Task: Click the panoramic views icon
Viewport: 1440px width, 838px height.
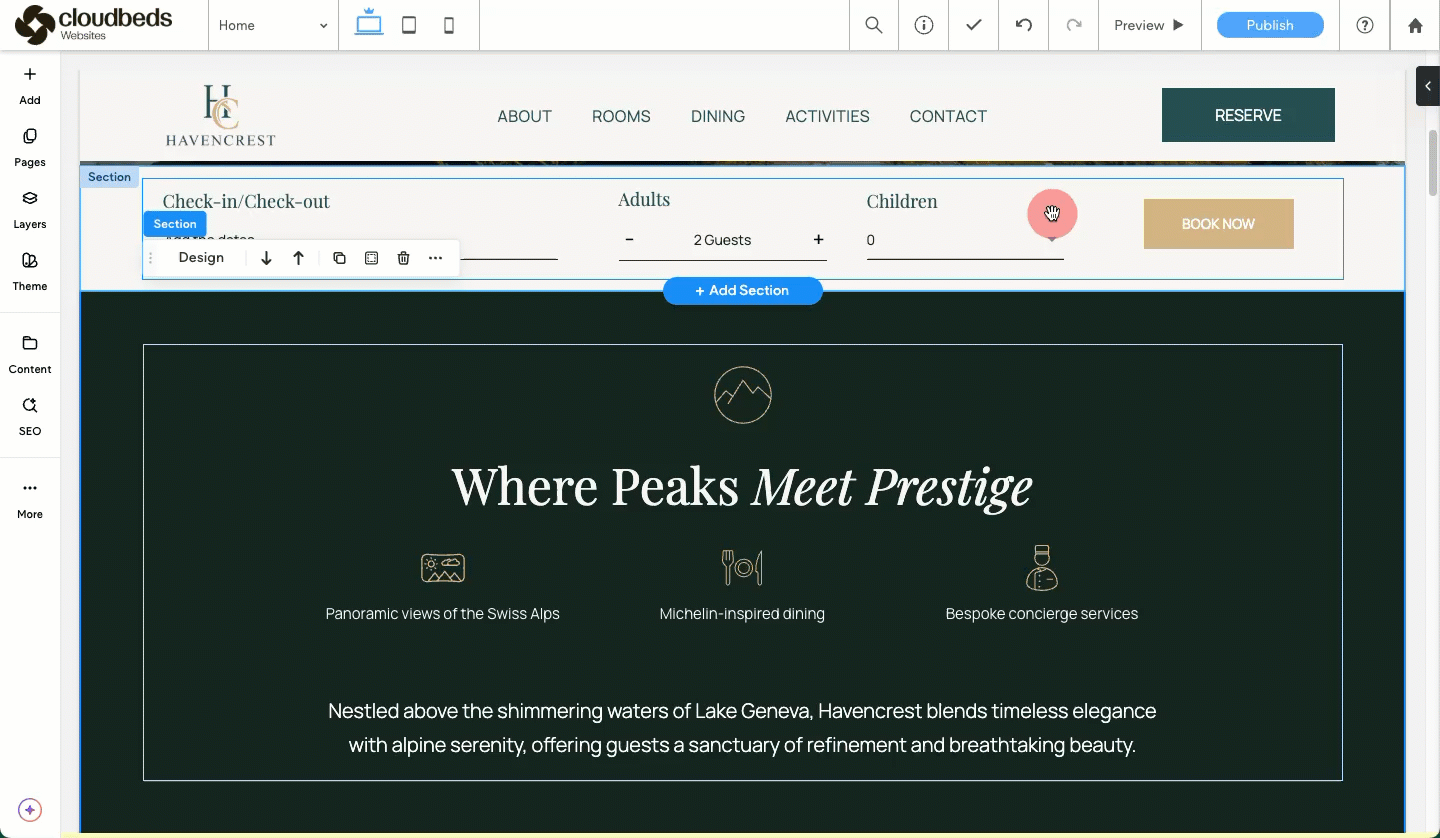Action: pyautogui.click(x=443, y=568)
